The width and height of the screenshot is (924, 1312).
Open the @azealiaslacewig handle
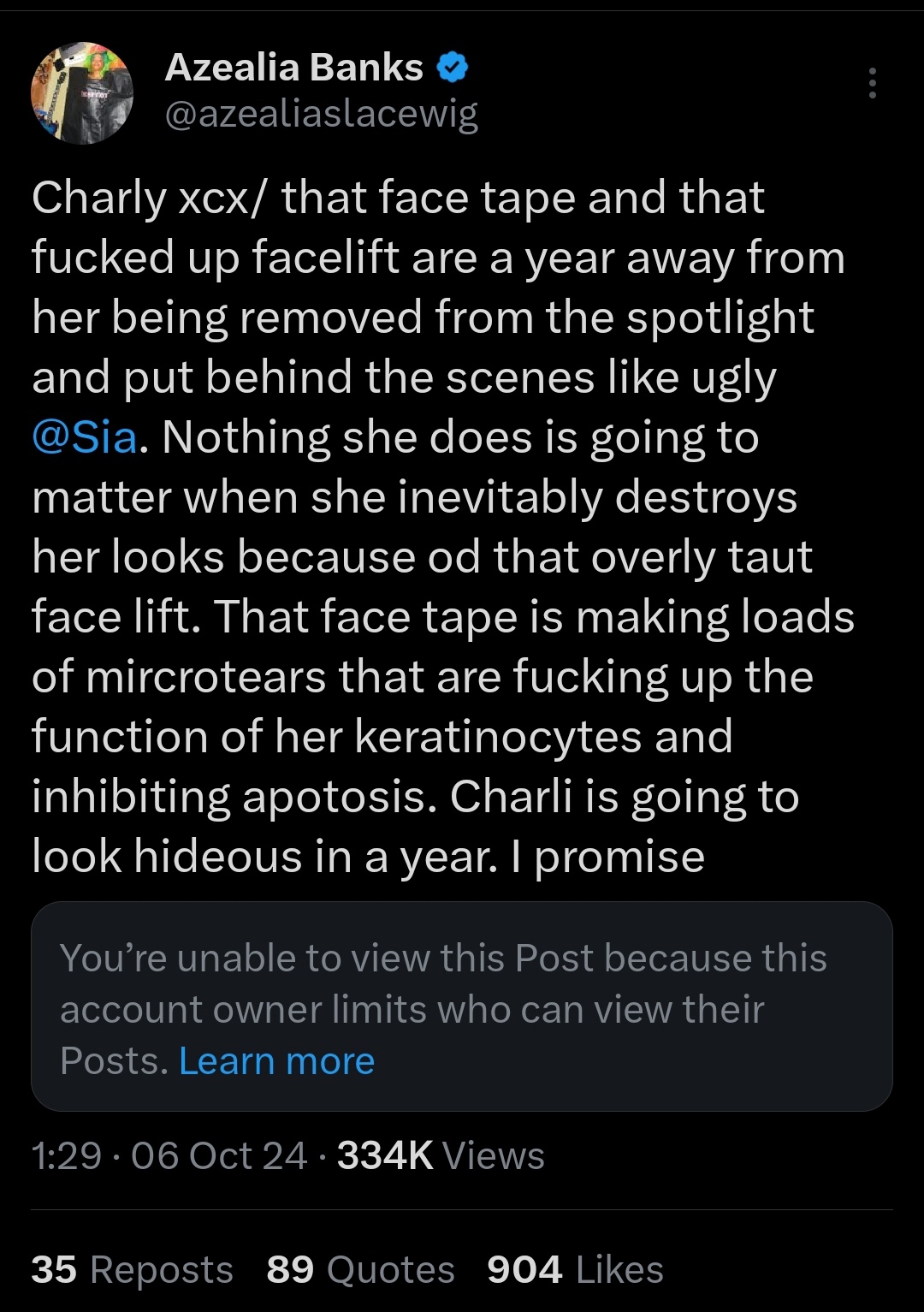point(321,114)
